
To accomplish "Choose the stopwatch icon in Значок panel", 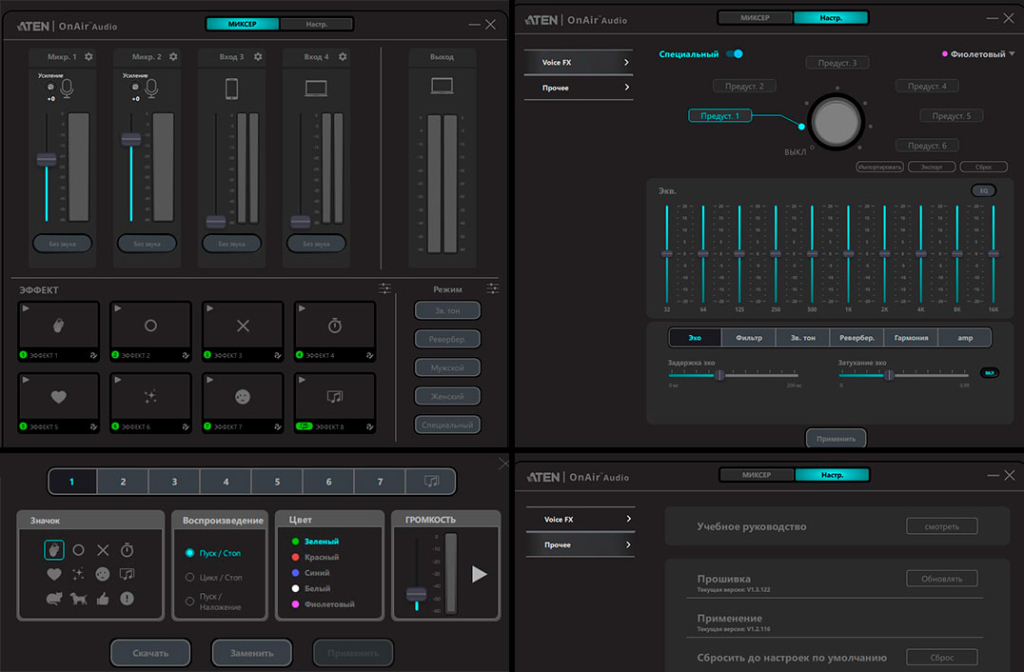I will [127, 550].
